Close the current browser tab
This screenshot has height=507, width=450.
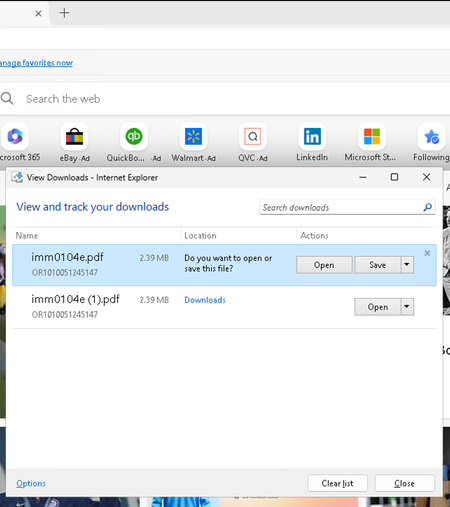[38, 13]
